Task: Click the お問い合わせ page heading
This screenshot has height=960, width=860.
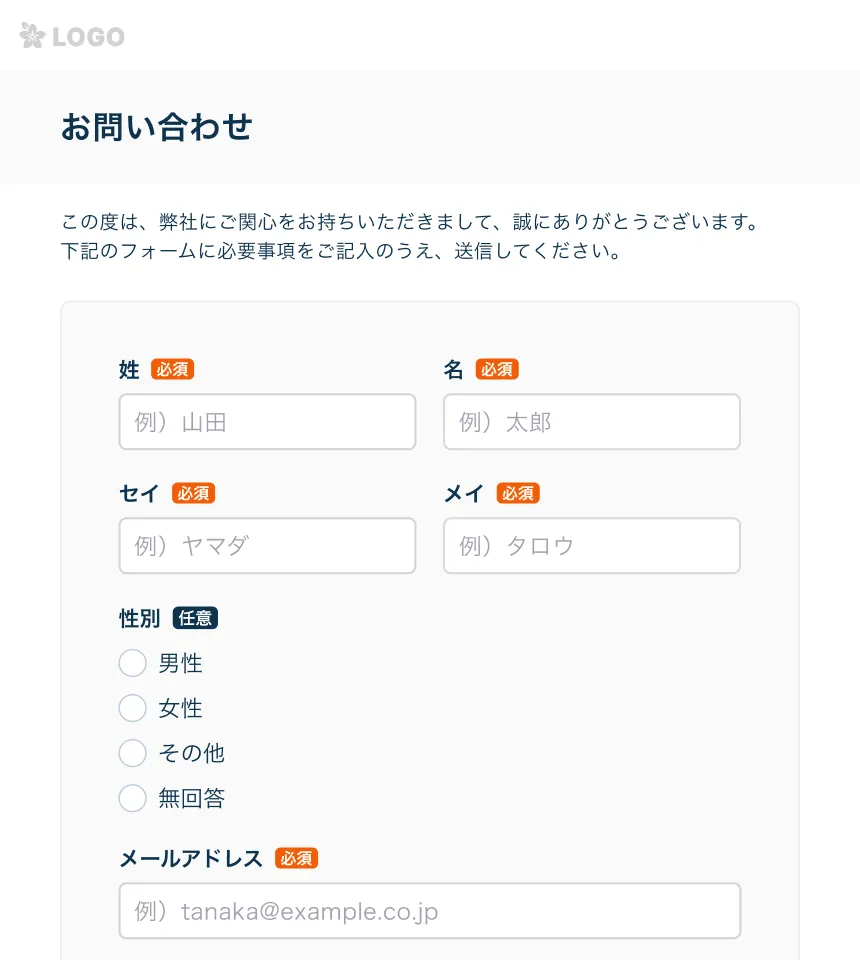Action: click(157, 127)
